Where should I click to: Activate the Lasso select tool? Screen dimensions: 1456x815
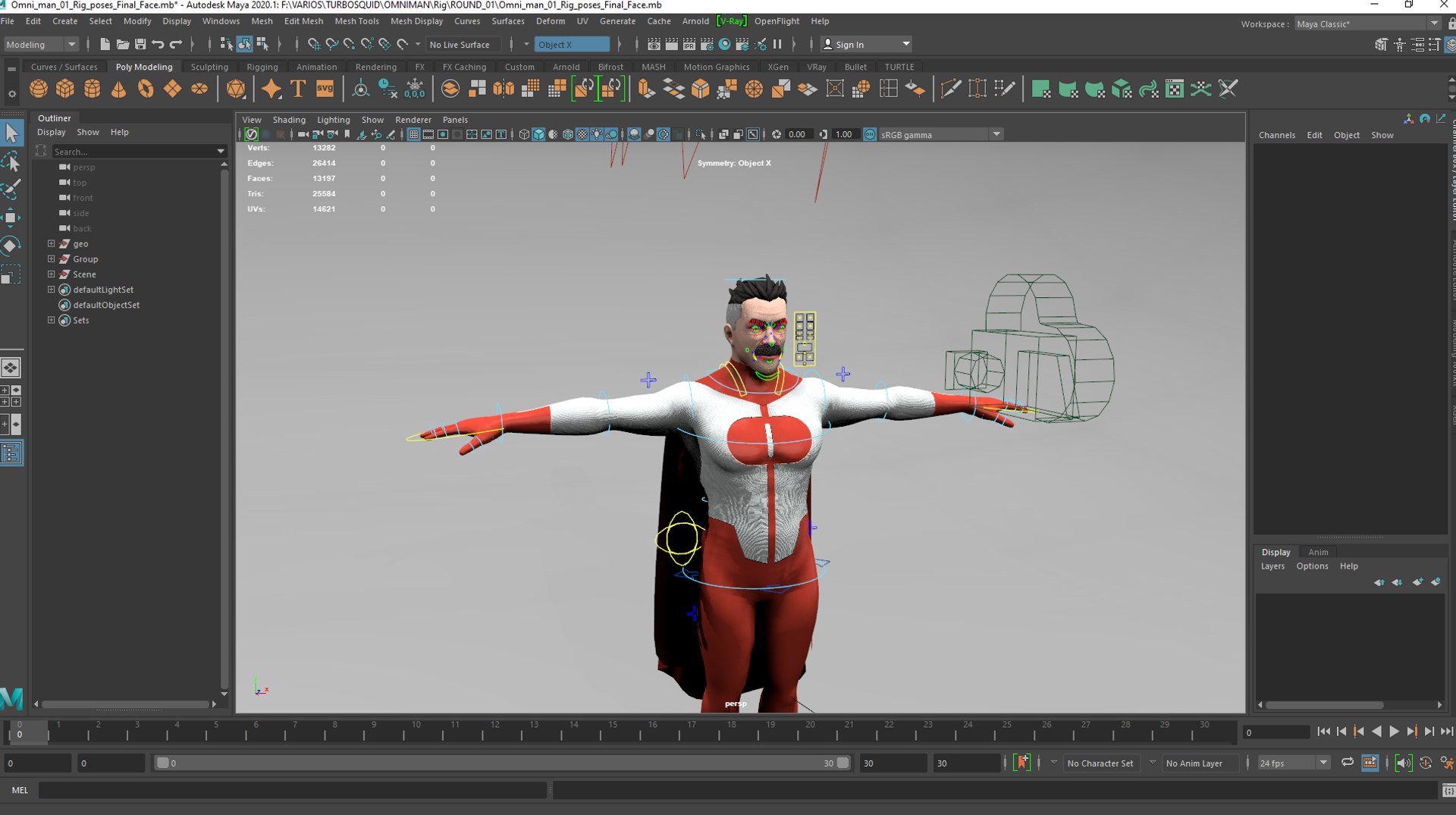coord(11,161)
